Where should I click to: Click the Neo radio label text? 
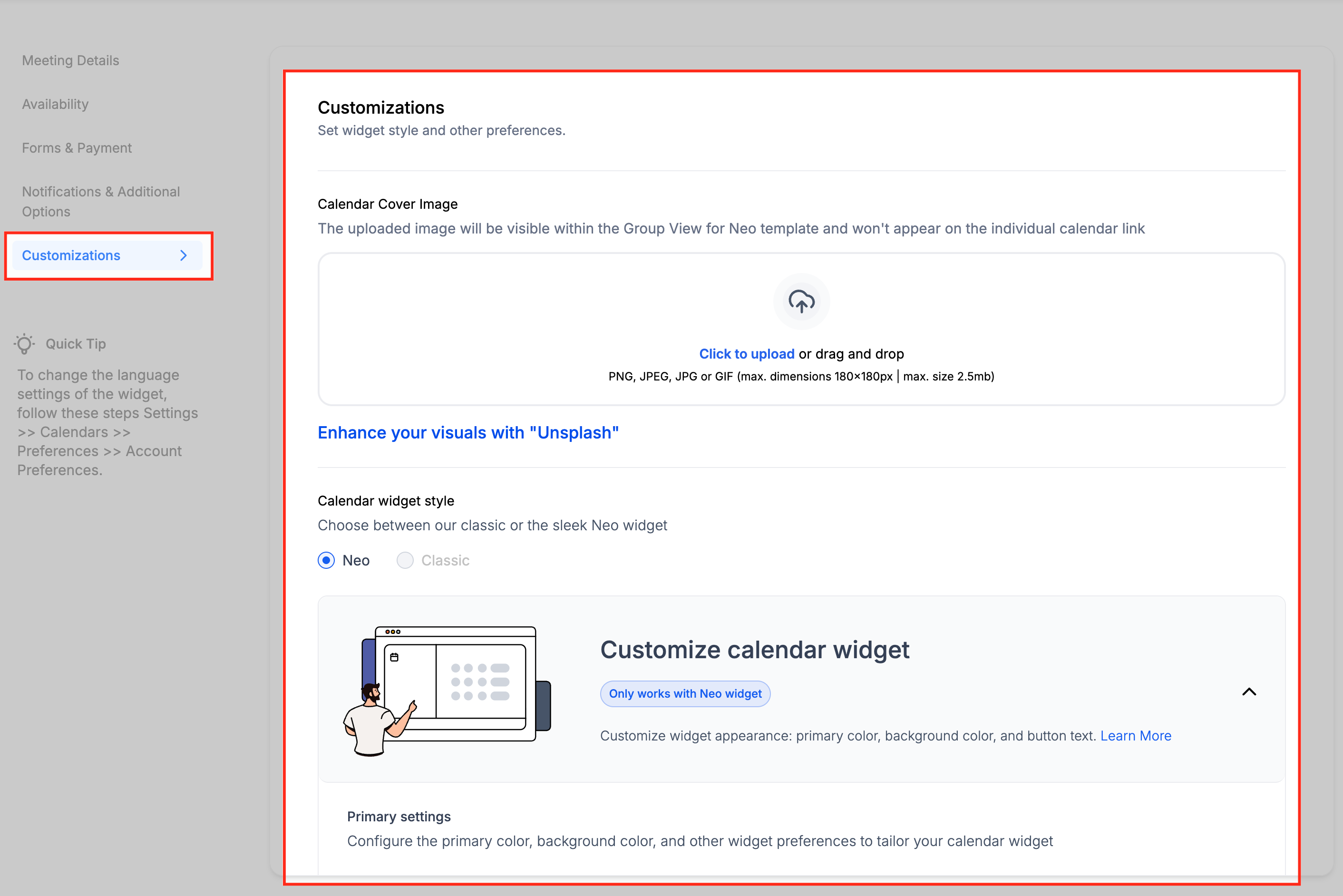[356, 561]
